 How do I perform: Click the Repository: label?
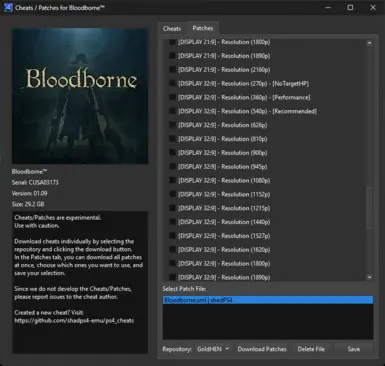pos(177,349)
